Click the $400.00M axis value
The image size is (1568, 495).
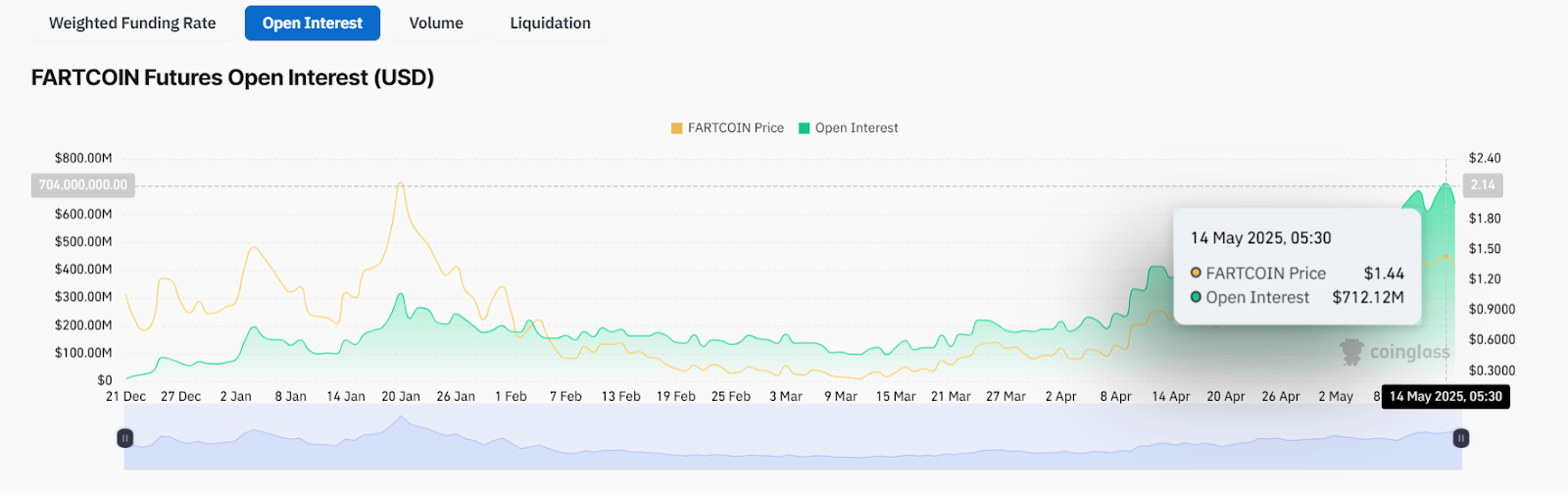click(x=83, y=269)
